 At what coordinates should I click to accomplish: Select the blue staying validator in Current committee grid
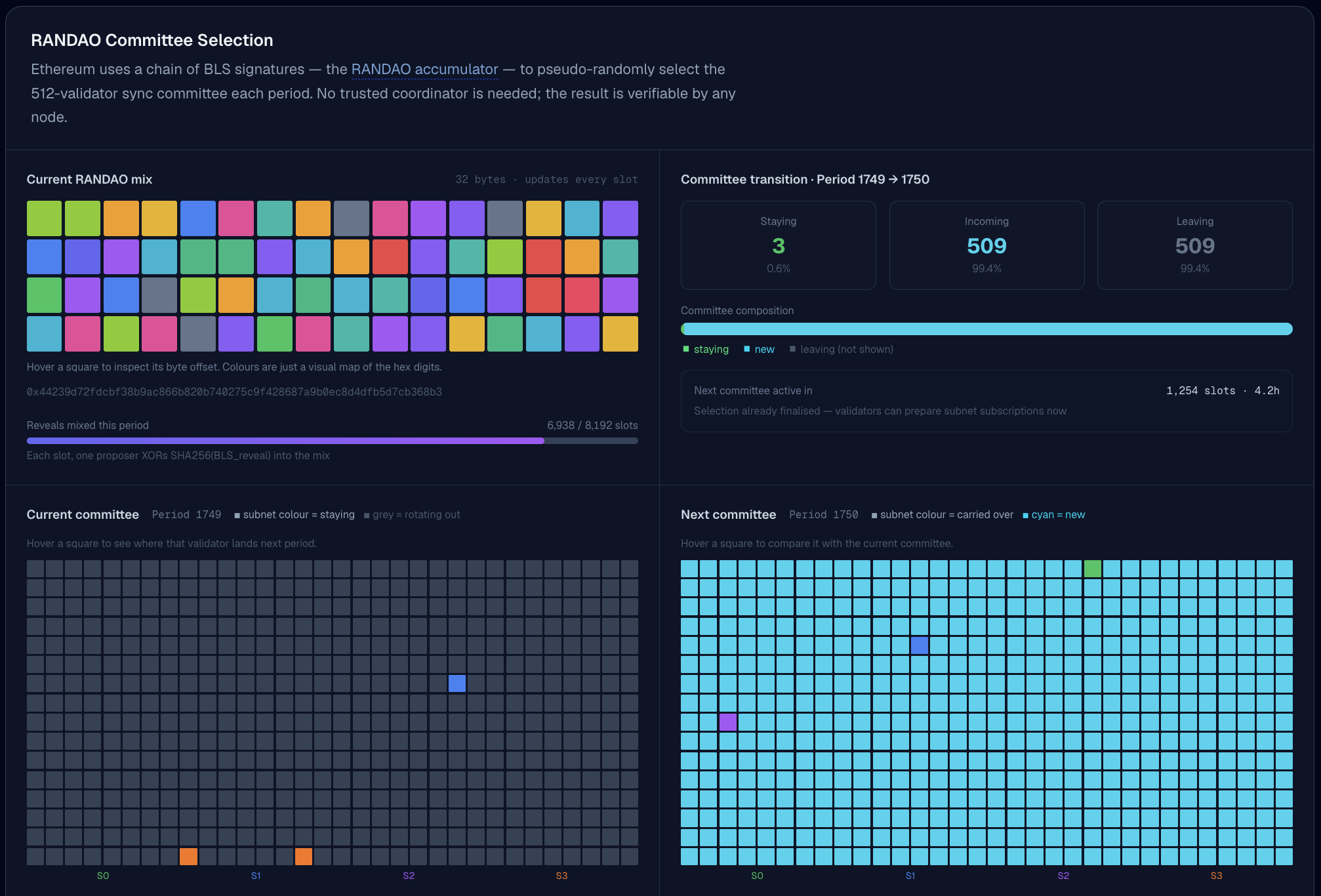457,683
